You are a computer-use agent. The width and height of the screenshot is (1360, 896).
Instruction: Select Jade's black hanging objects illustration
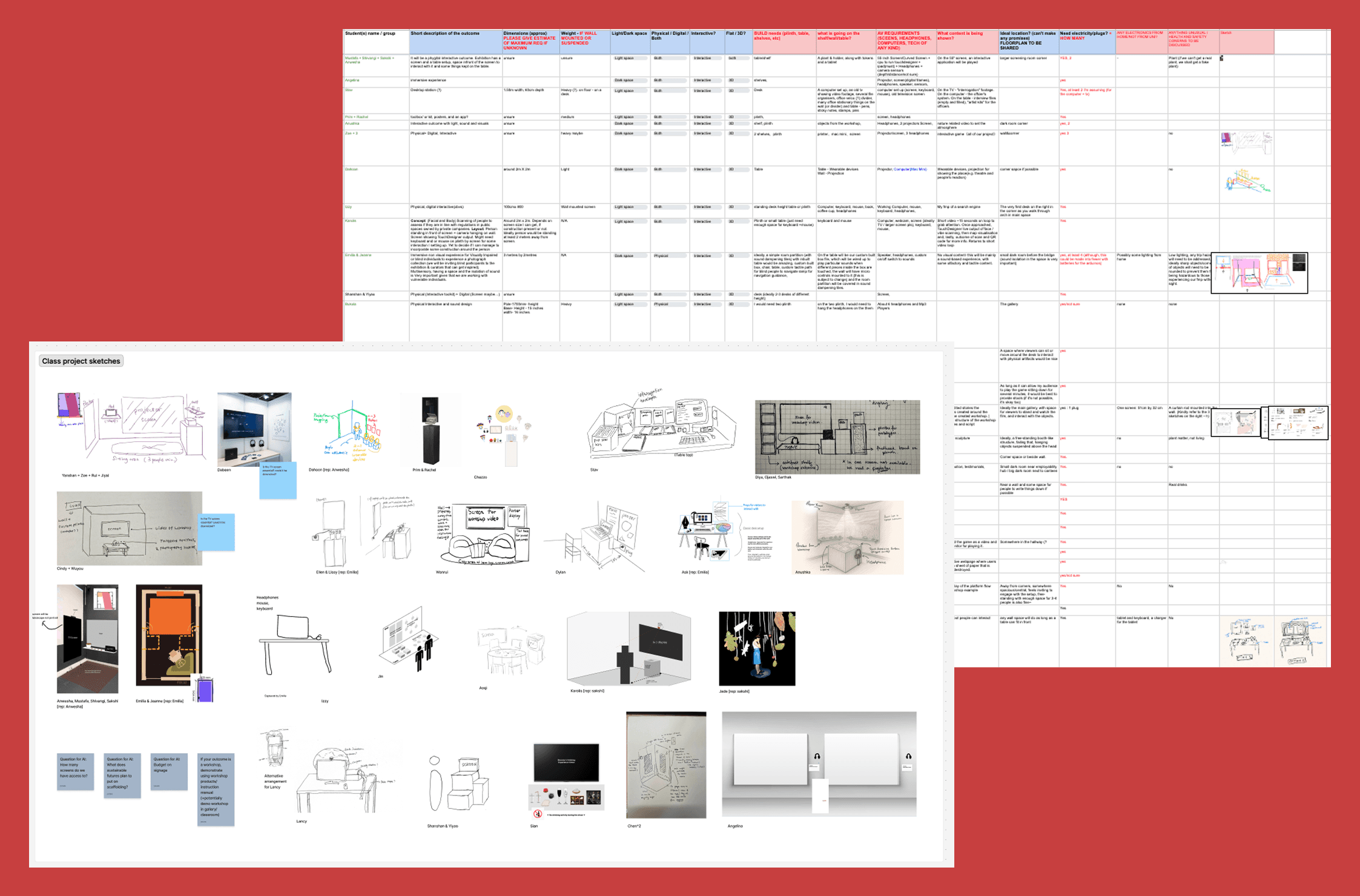coord(757,648)
